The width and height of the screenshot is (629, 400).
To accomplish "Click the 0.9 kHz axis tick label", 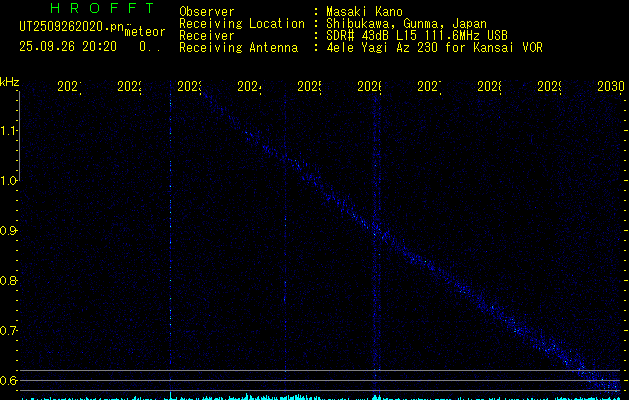I will point(10,231).
